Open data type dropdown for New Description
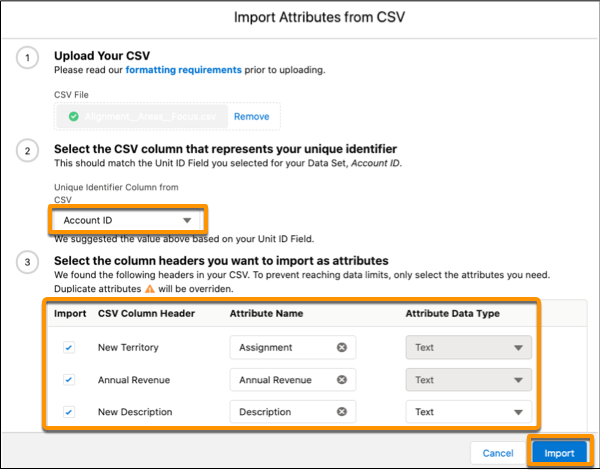The height and width of the screenshot is (470, 600). pyautogui.click(x=469, y=412)
